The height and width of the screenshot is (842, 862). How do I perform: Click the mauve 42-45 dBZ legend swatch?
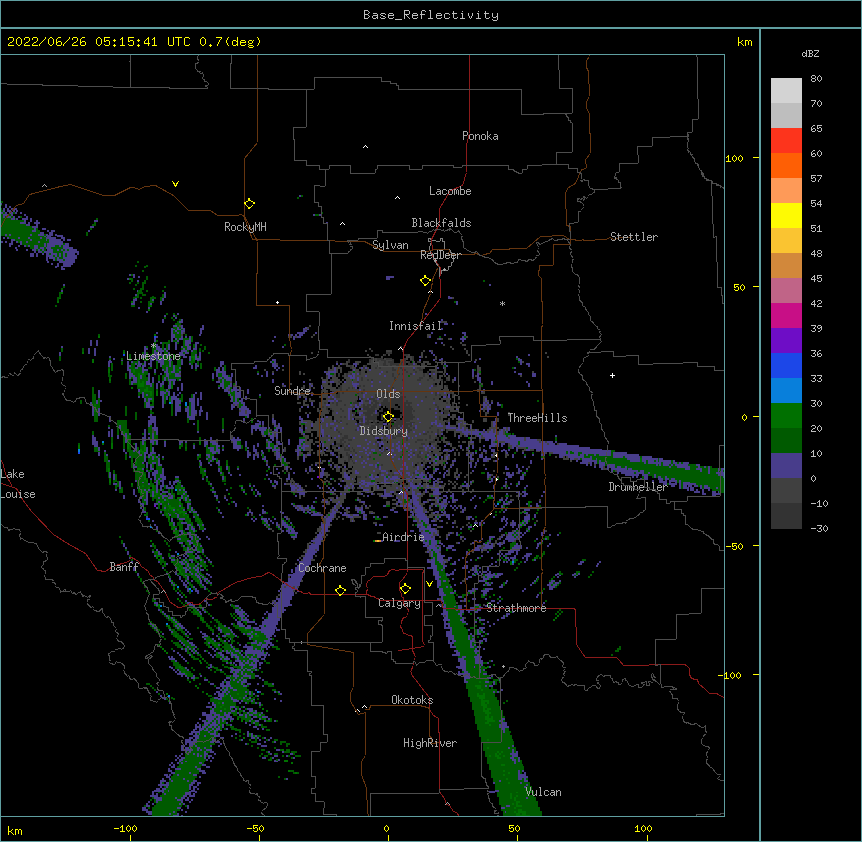coord(786,291)
